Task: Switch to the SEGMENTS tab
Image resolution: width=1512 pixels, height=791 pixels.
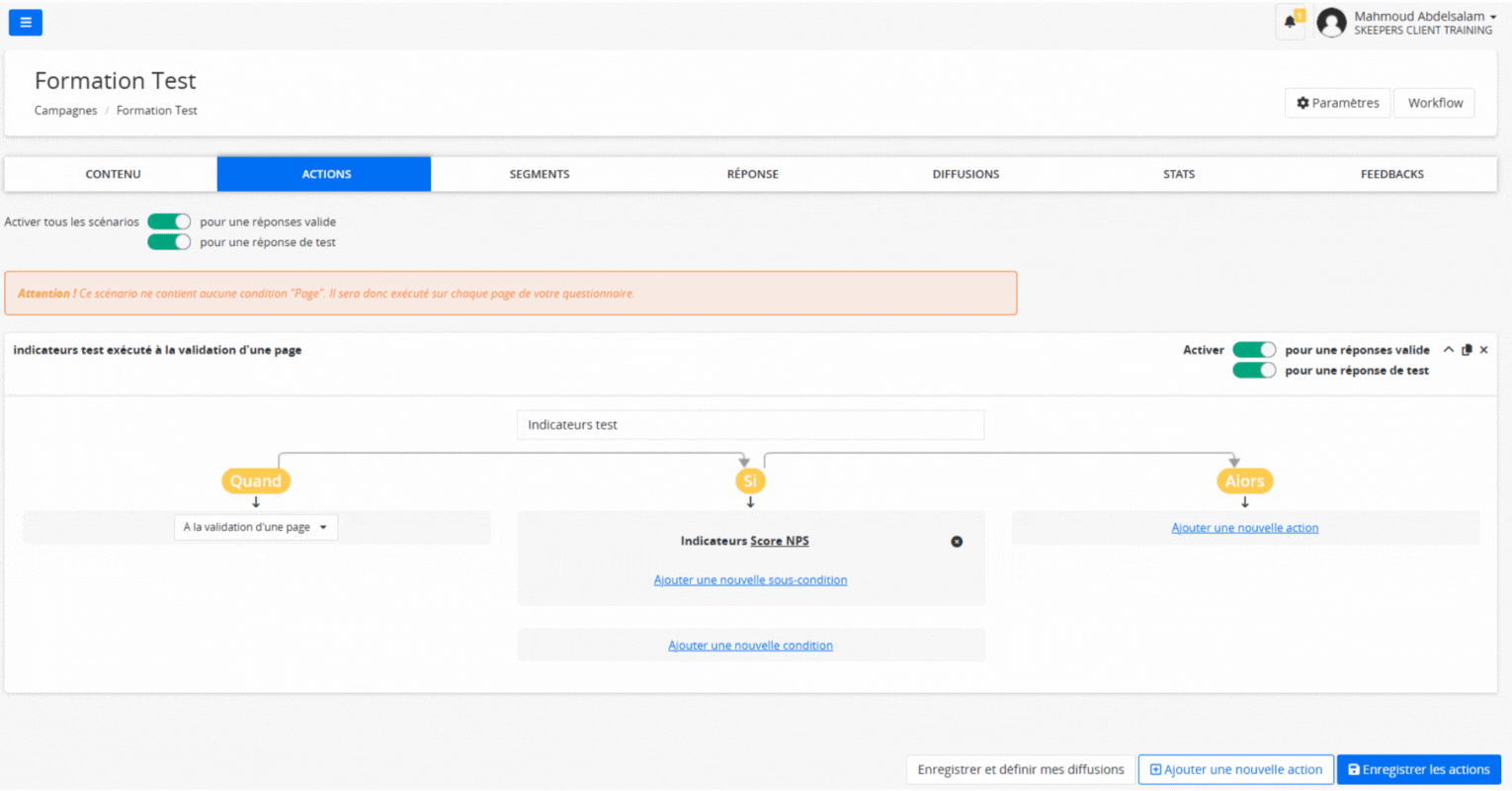Action: click(540, 174)
